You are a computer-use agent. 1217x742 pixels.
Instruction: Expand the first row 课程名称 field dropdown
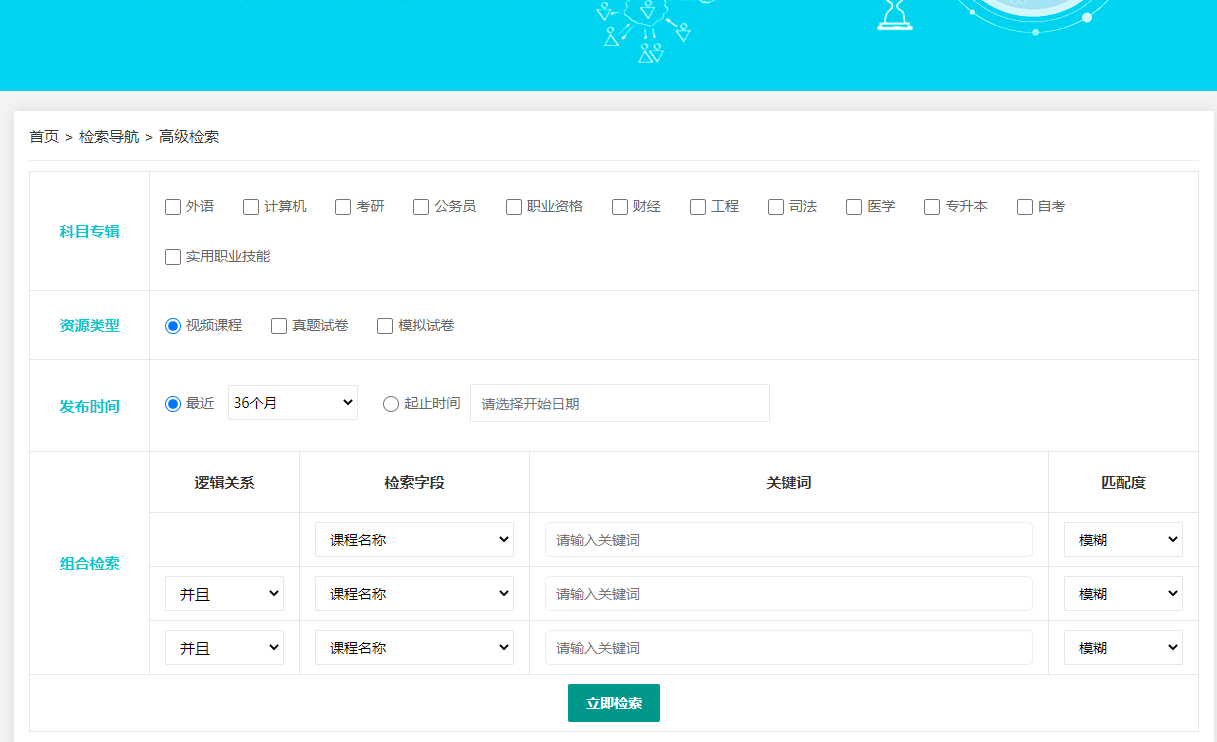(414, 540)
